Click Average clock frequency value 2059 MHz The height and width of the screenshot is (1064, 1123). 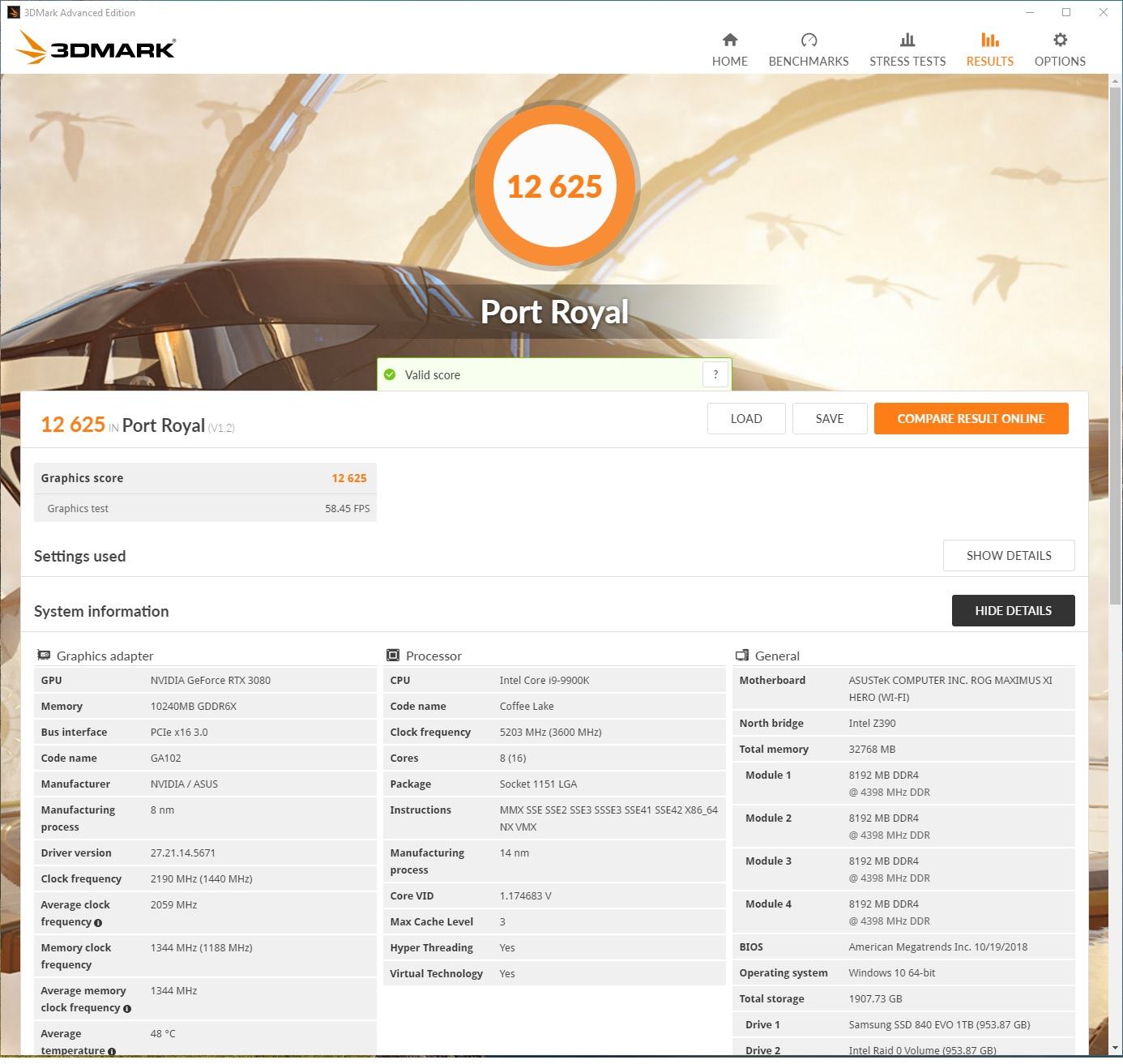point(173,904)
